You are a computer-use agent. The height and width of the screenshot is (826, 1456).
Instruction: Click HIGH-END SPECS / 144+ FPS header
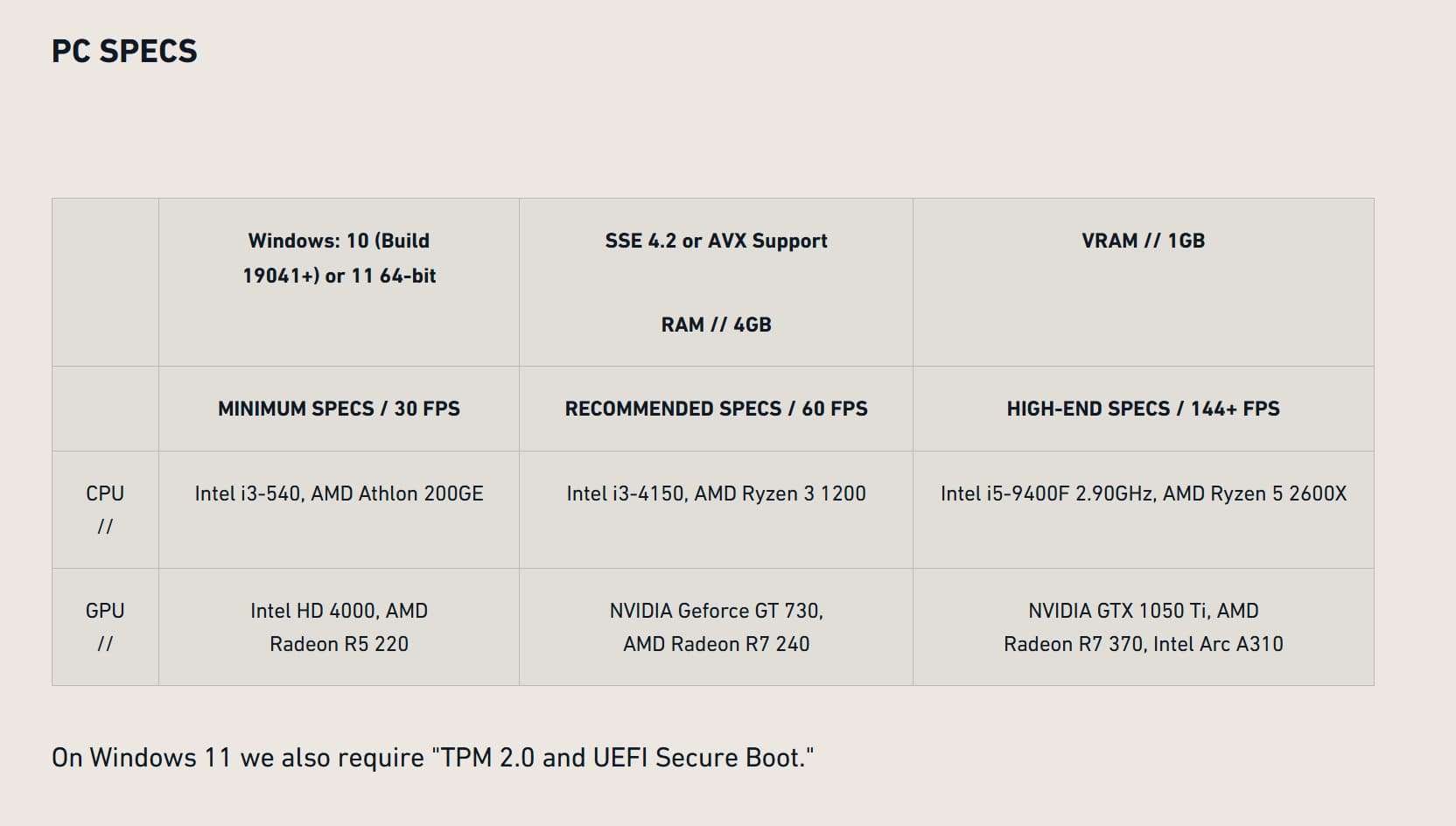(x=1143, y=409)
